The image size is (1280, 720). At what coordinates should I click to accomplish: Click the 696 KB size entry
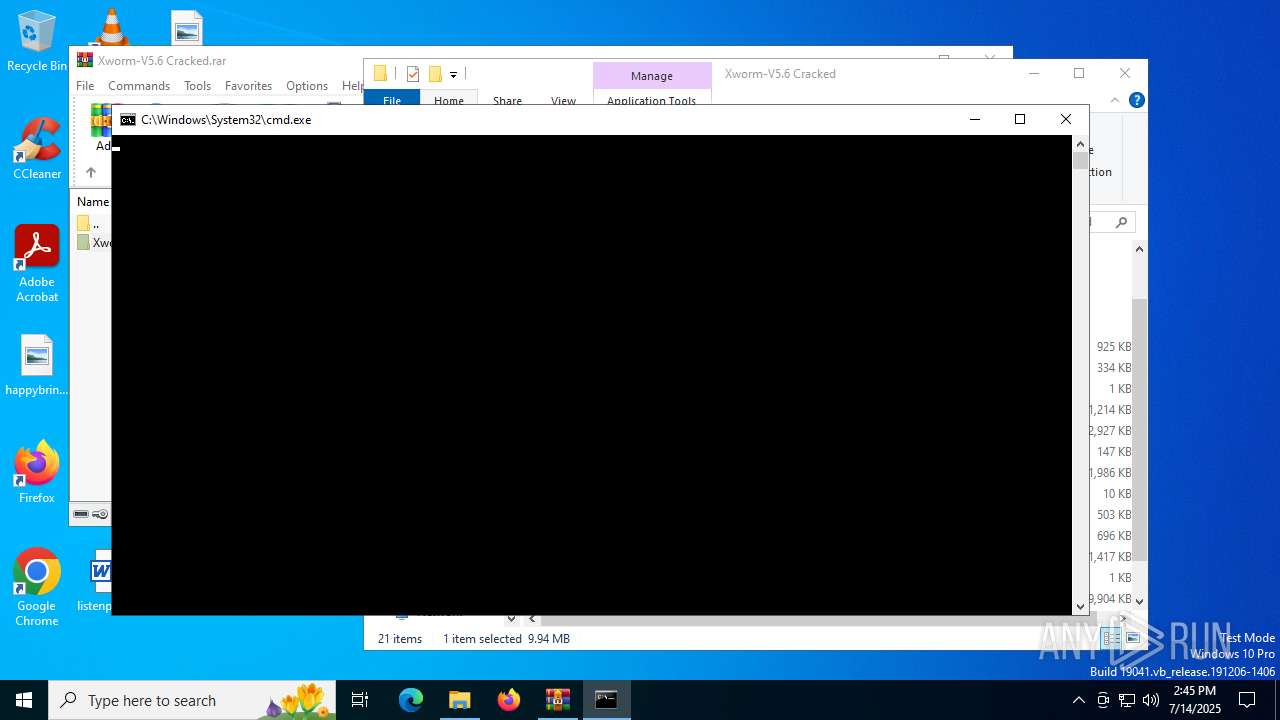click(x=1113, y=536)
